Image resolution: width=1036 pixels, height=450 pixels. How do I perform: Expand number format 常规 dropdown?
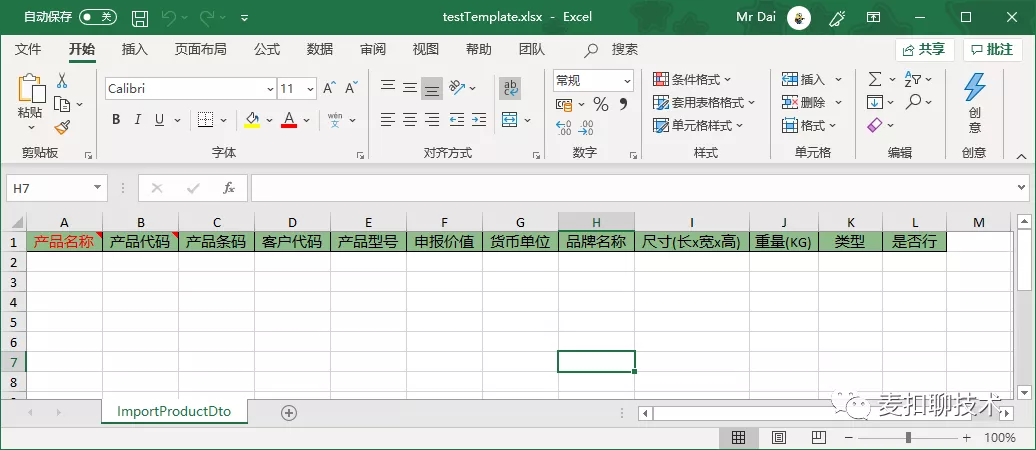coord(627,81)
